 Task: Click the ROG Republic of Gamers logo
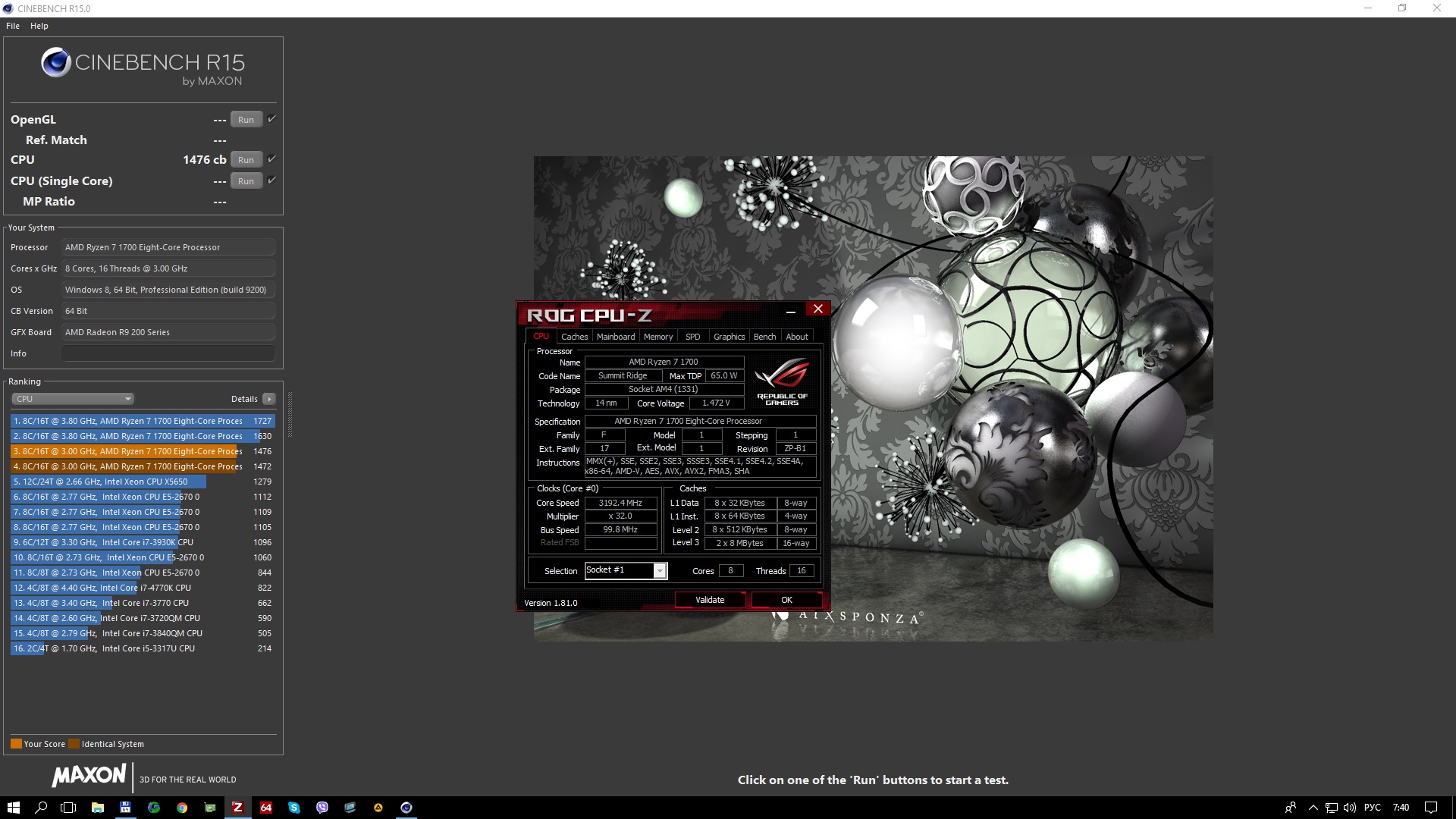782,381
